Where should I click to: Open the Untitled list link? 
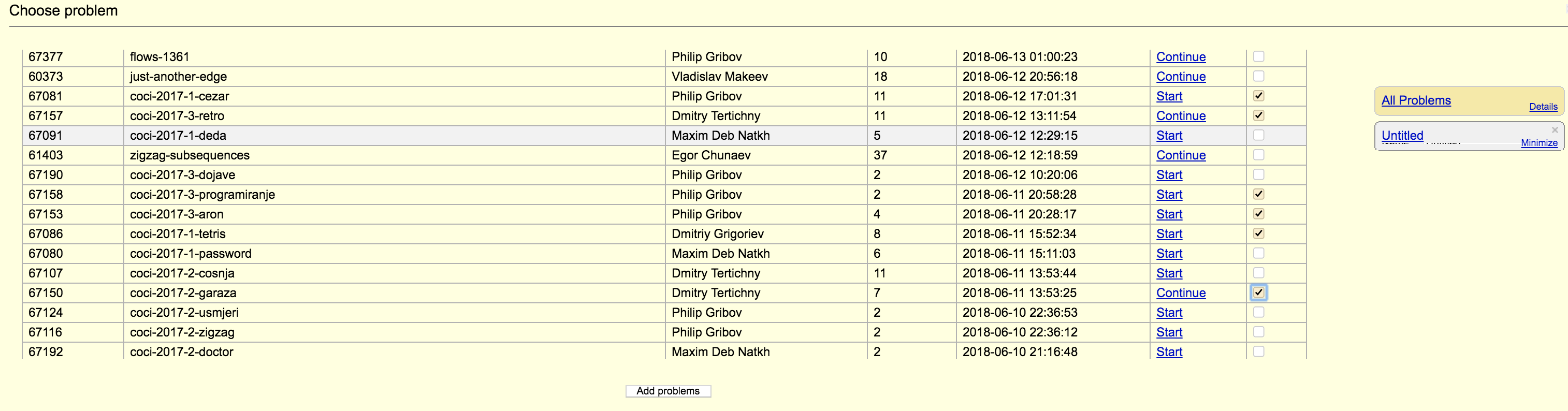tap(1402, 135)
